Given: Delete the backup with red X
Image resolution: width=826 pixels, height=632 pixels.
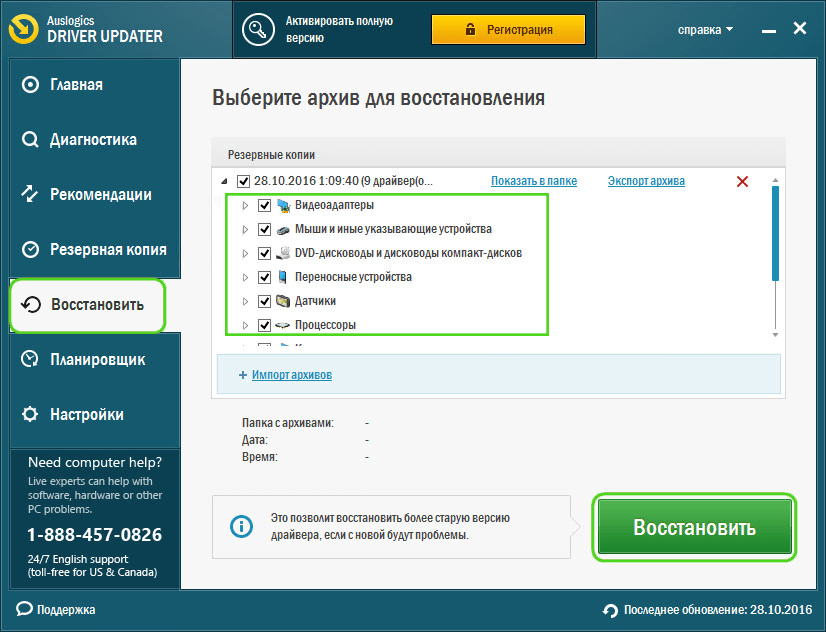Looking at the screenshot, I should coord(742,182).
